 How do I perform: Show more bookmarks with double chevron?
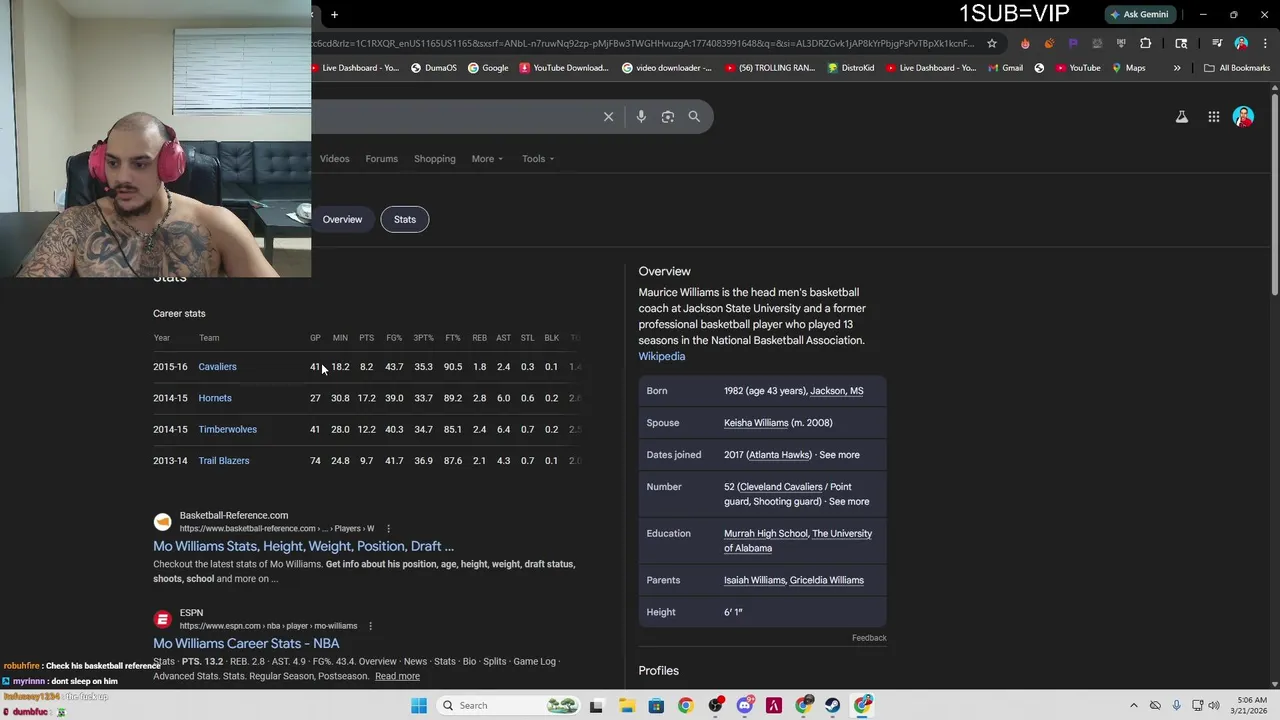[x=1177, y=68]
